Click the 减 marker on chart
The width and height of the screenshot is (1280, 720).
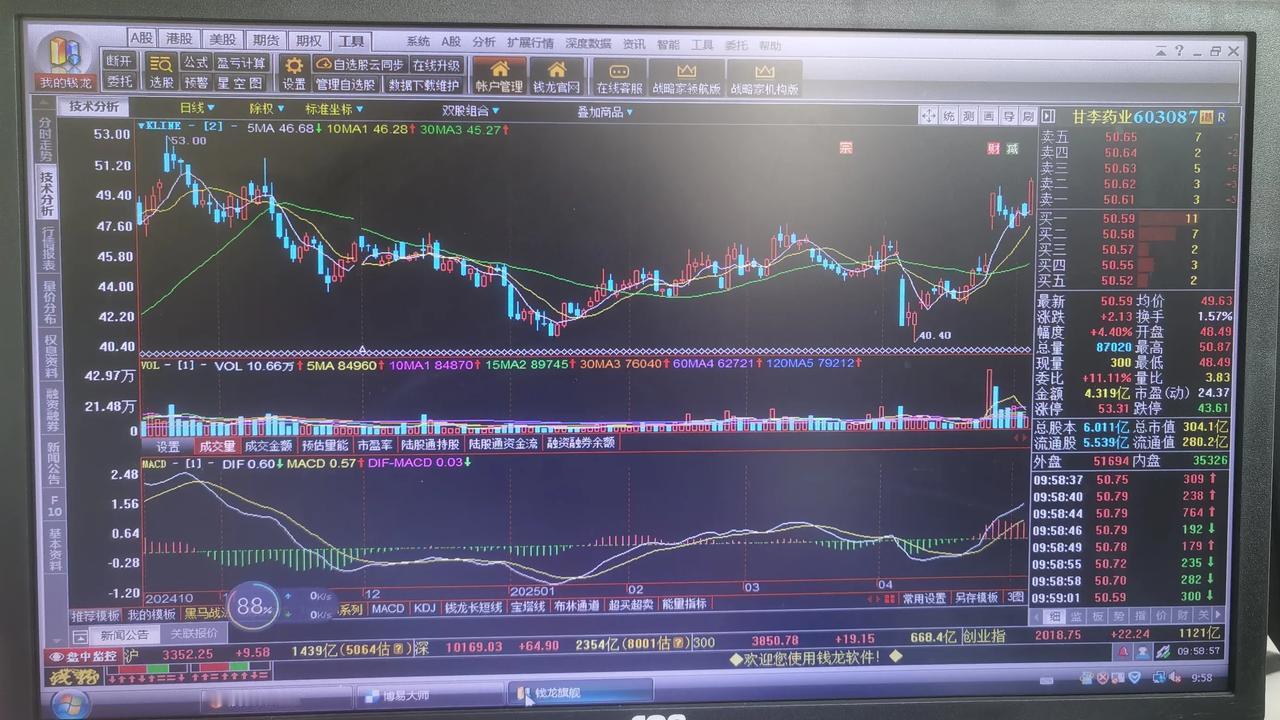(1012, 149)
